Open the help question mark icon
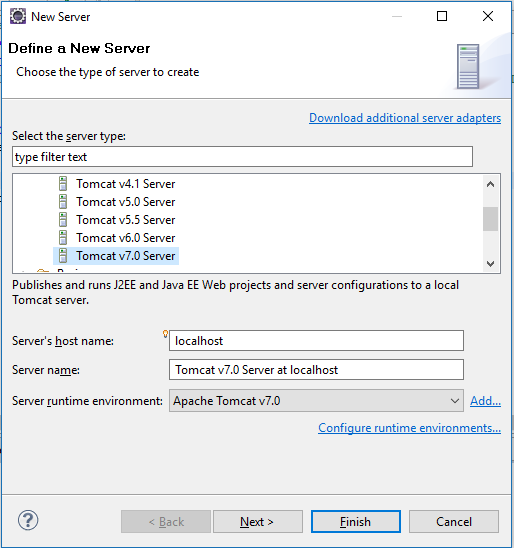514x548 pixels. [28, 520]
